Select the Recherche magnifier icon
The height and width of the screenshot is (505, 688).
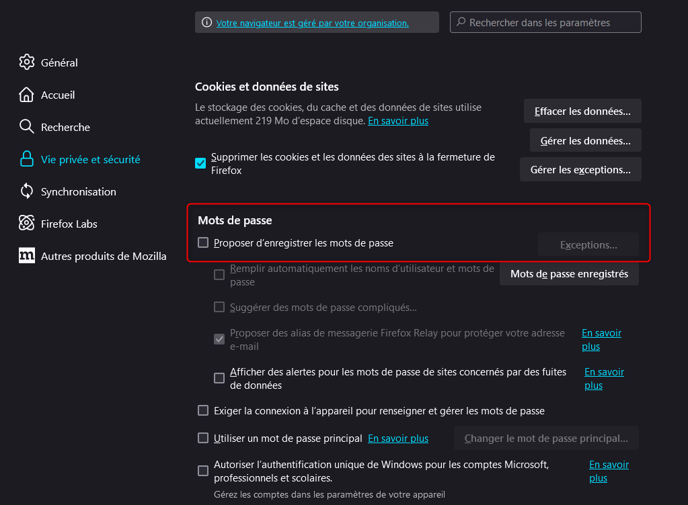pyautogui.click(x=26, y=127)
